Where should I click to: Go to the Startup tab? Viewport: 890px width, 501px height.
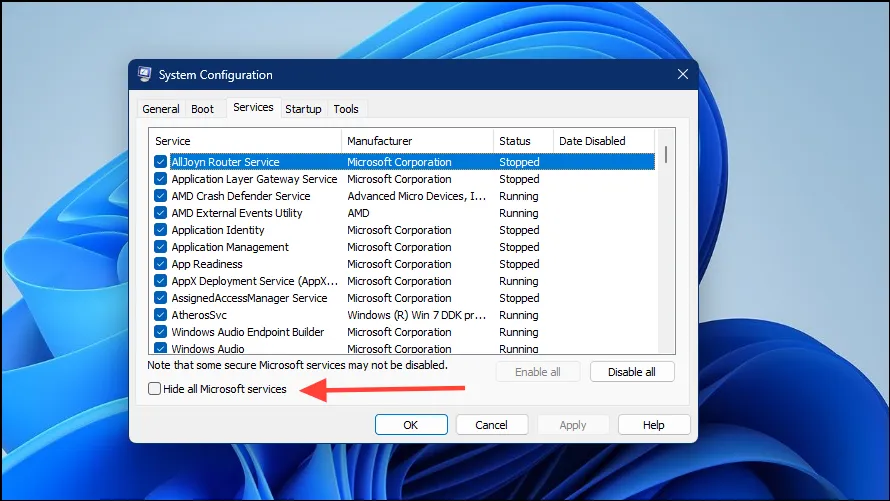point(303,109)
